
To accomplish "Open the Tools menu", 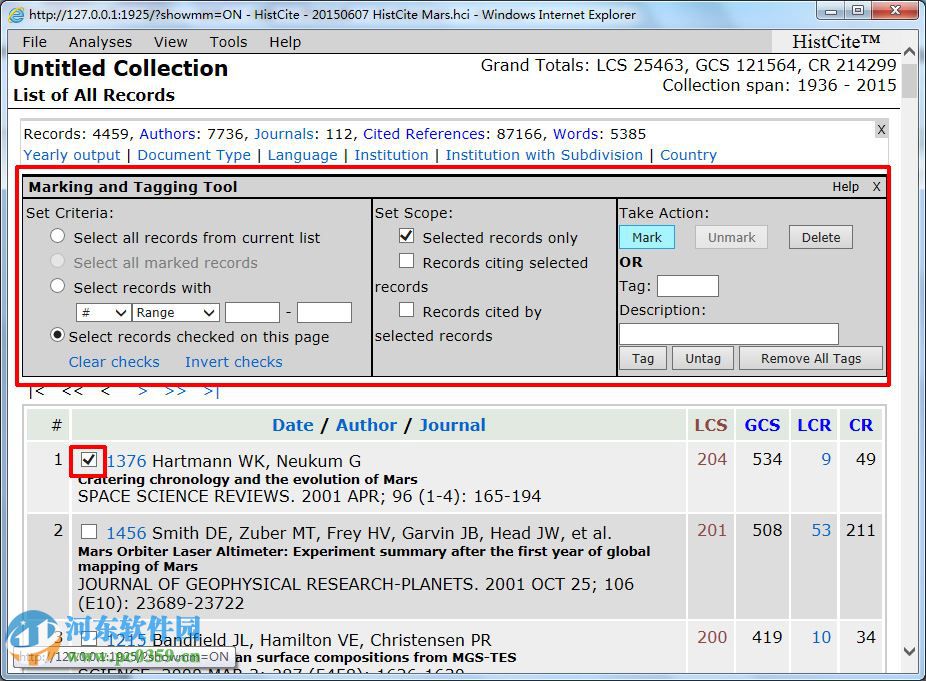I will (228, 42).
